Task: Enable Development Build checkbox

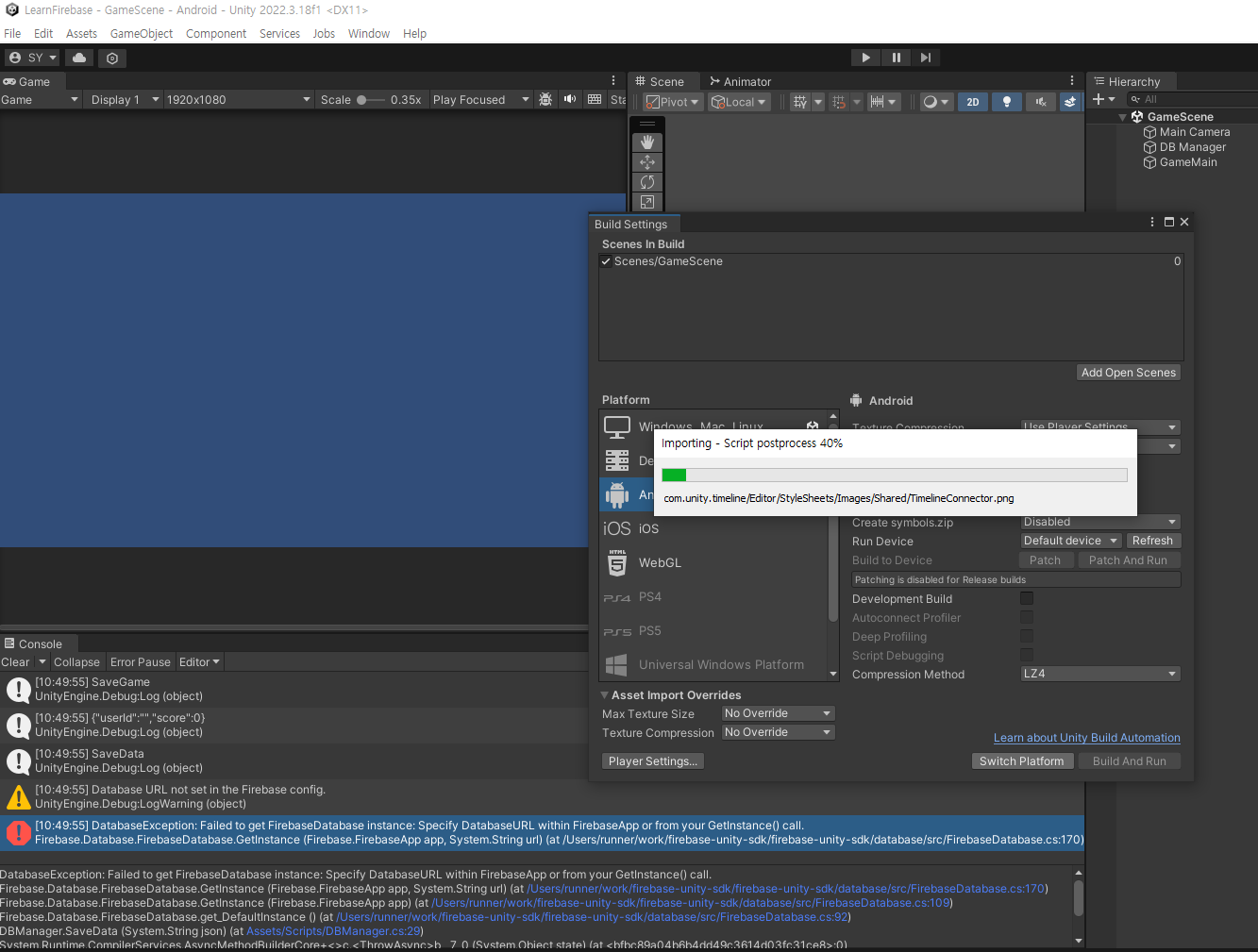Action: point(1027,598)
